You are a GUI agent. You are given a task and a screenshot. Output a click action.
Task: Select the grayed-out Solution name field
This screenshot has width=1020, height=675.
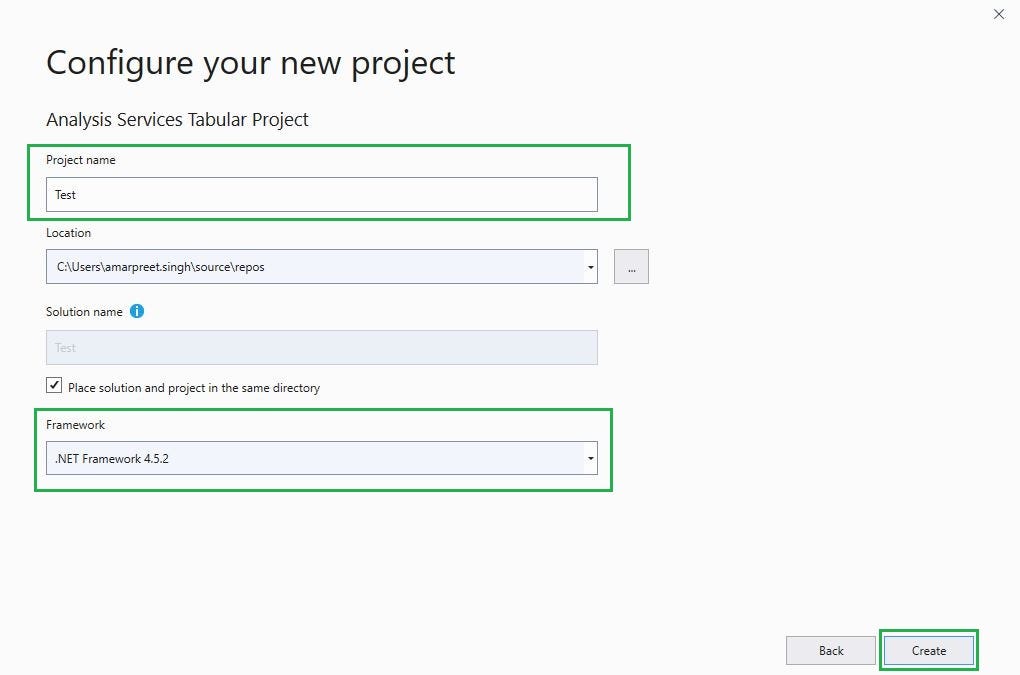(320, 347)
